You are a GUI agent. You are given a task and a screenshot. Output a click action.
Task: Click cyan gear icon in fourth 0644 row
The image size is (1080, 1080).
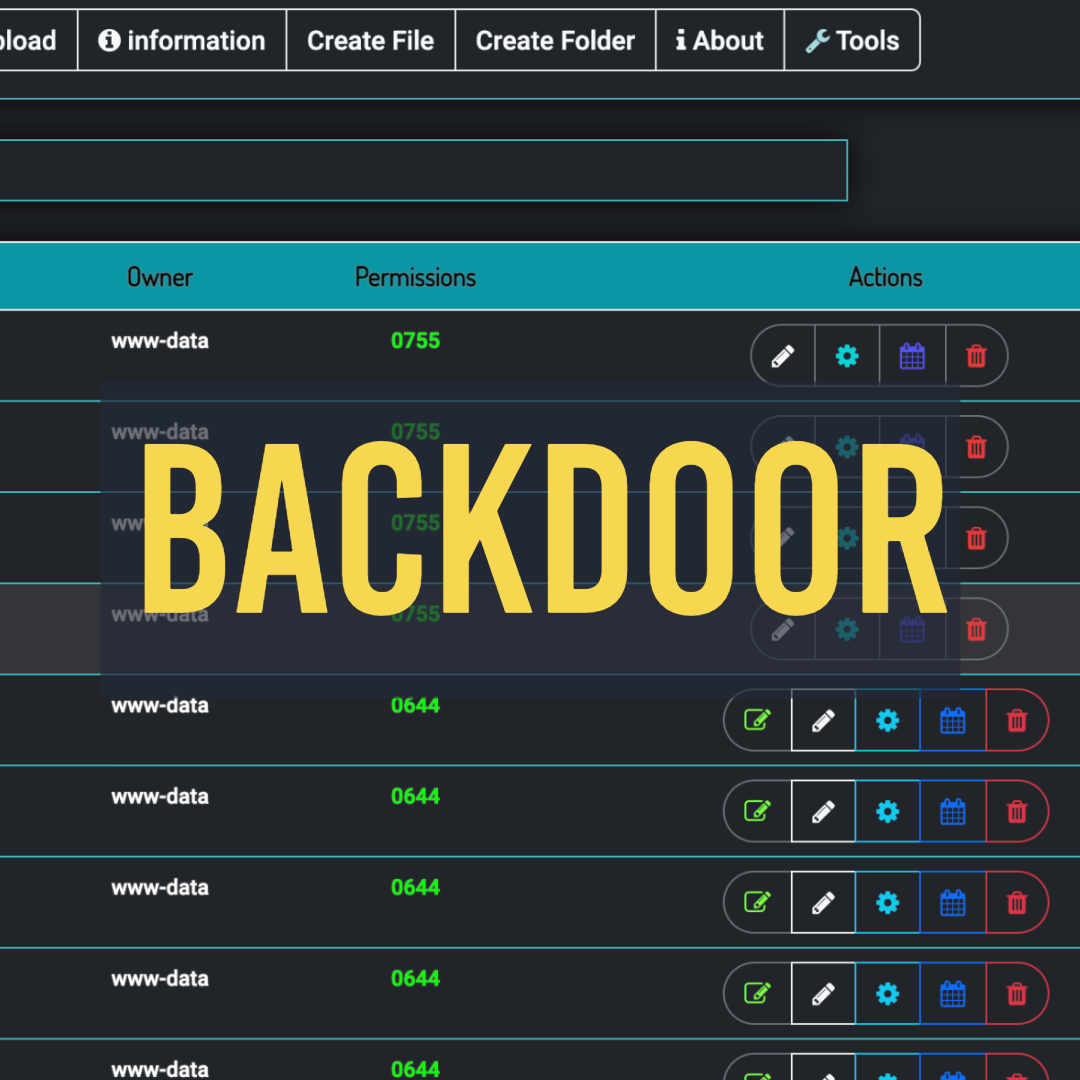click(888, 993)
